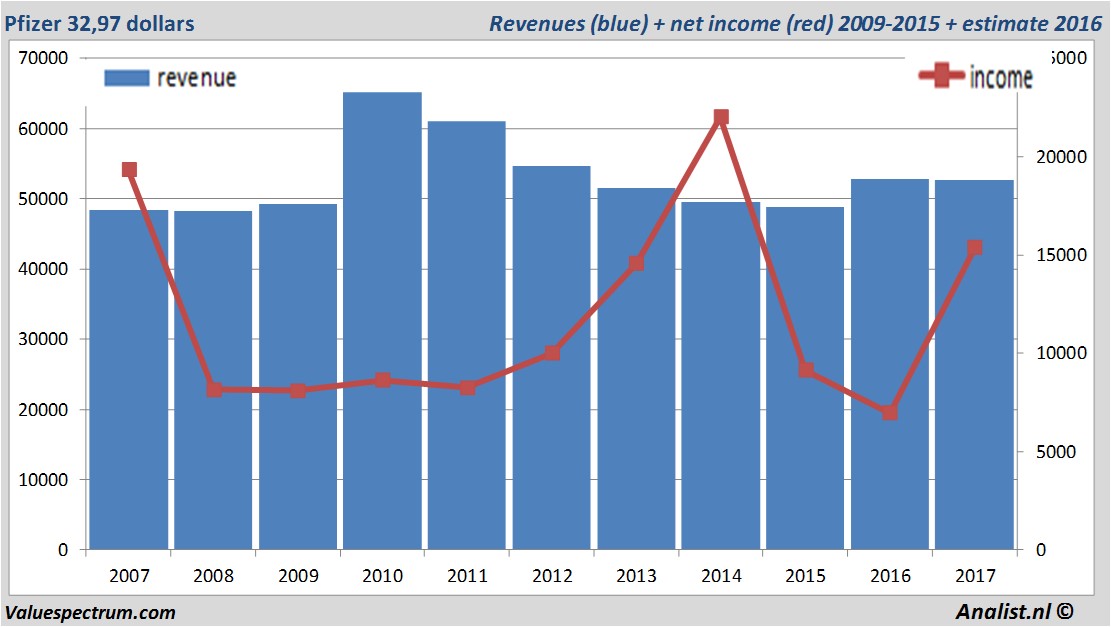This screenshot has height=627, width=1111.
Task: Click the 2008 x-axis year label
Action: [x=213, y=575]
